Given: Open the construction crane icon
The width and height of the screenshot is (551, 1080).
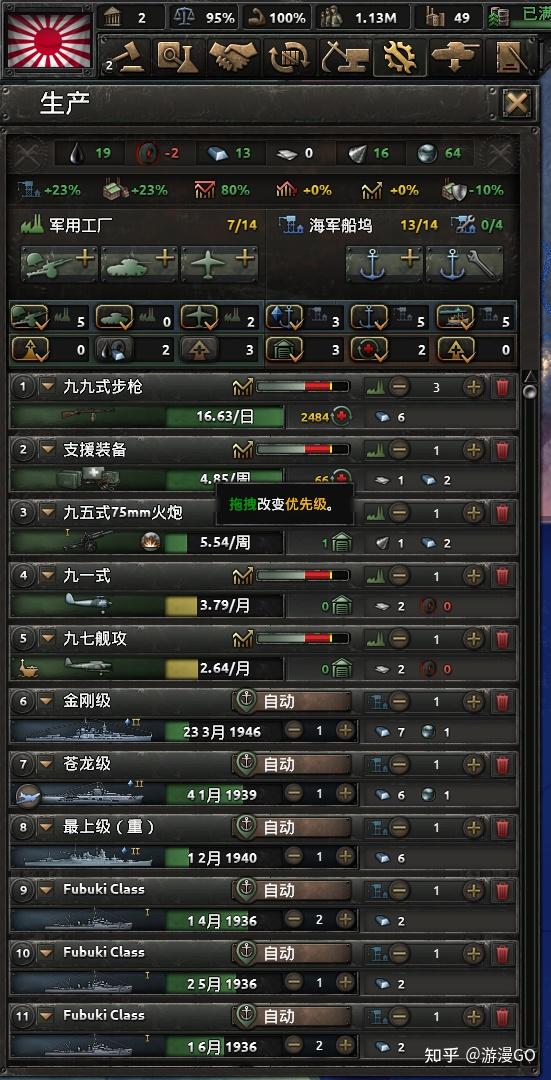Looking at the screenshot, I should (x=343, y=57).
